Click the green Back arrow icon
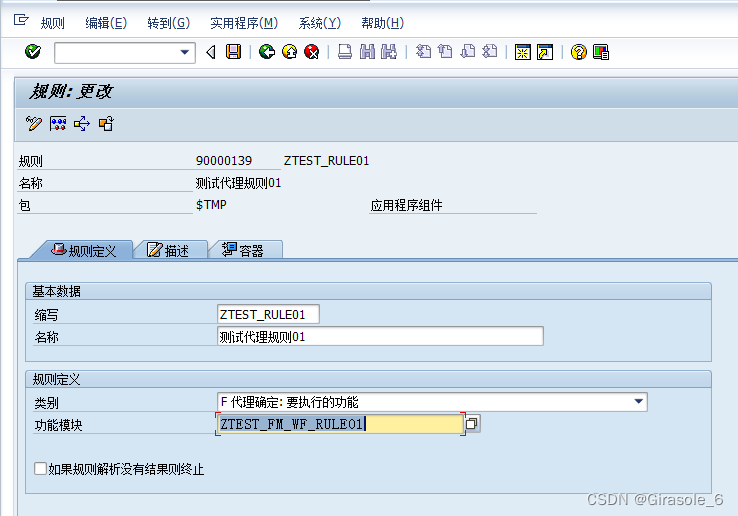 click(x=267, y=52)
